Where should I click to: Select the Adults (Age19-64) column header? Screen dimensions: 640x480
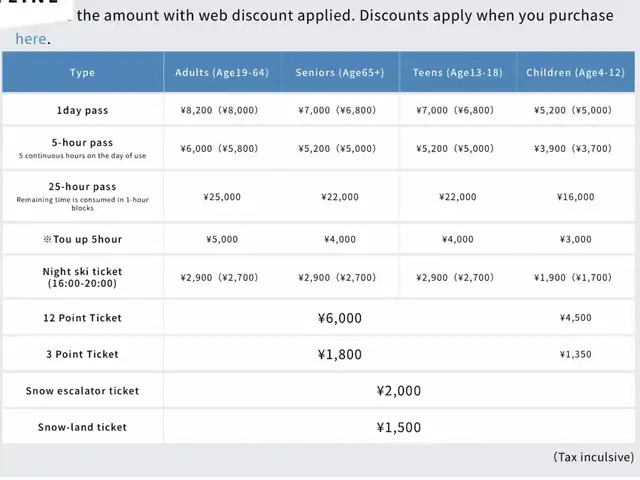[x=222, y=73]
